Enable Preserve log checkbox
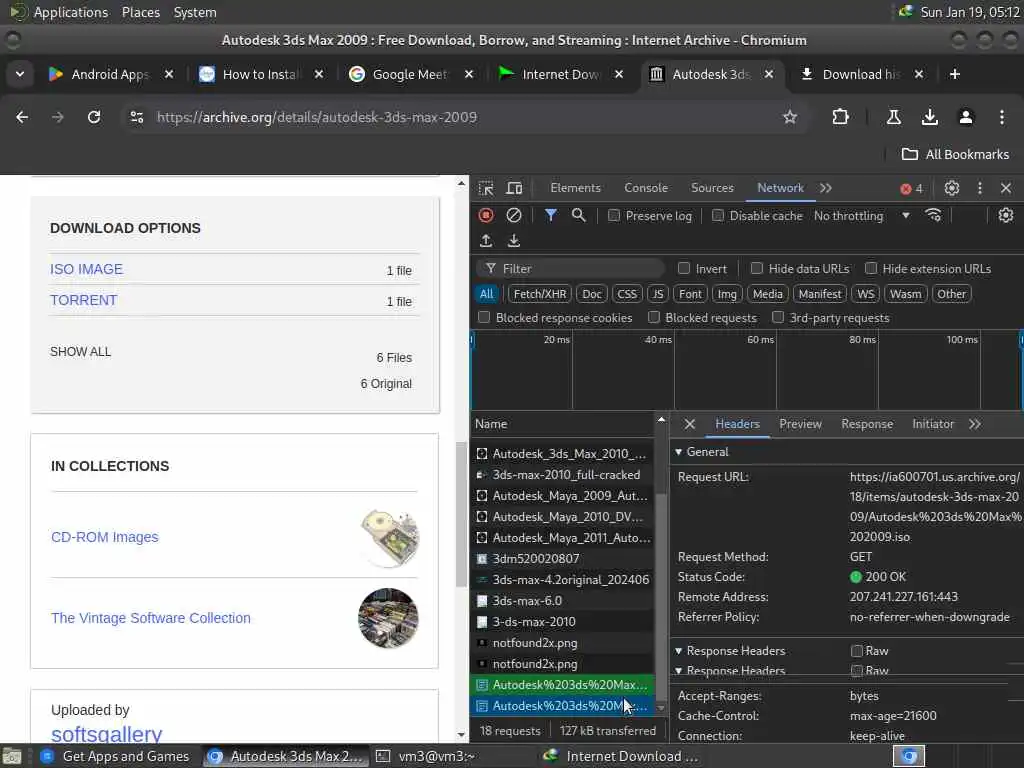The width and height of the screenshot is (1024, 768). click(x=614, y=216)
